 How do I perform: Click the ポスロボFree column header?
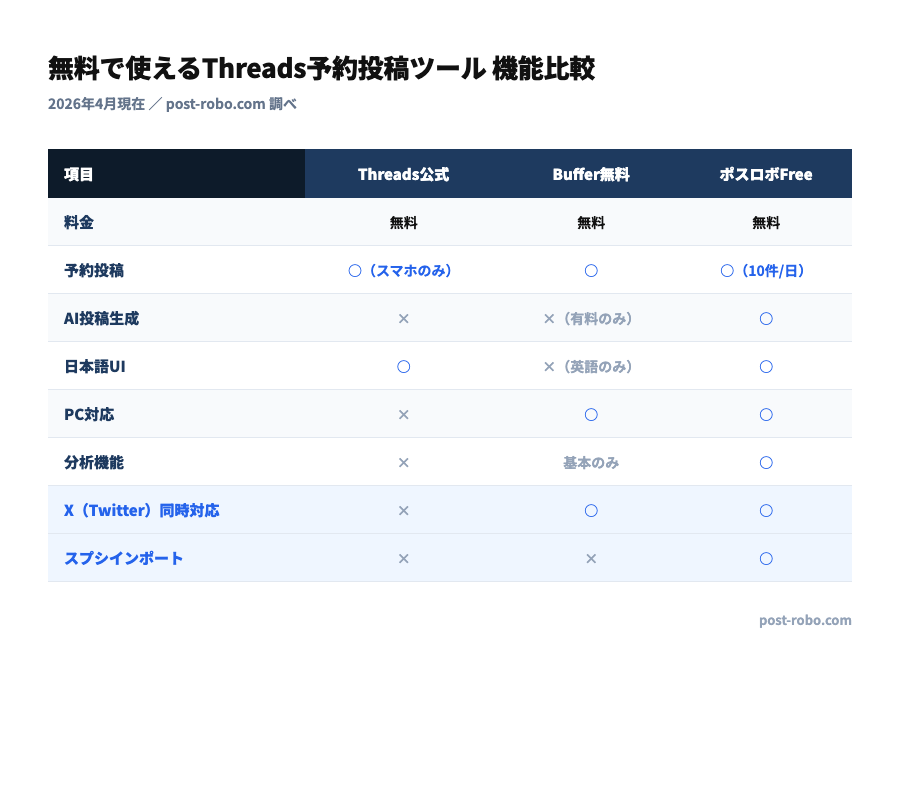766,174
